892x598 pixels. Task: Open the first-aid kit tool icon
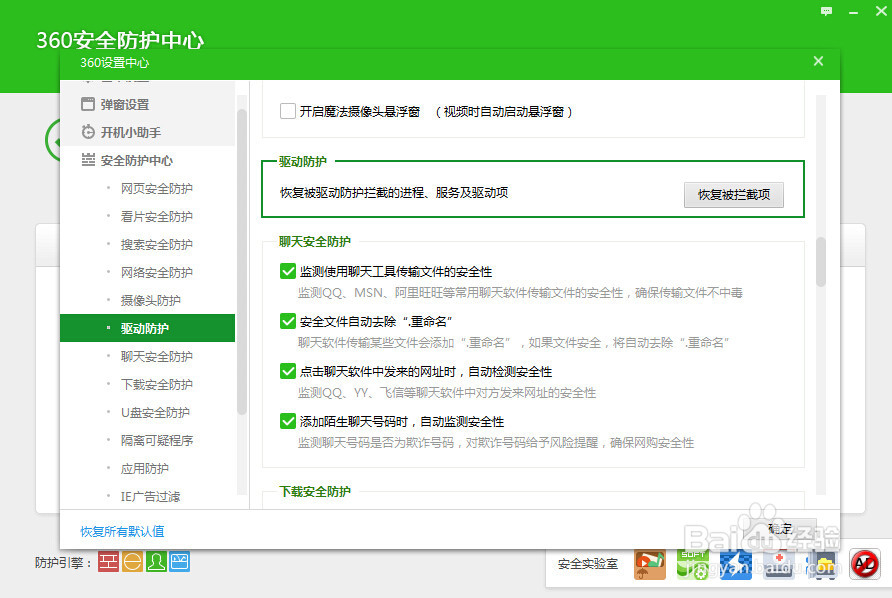[779, 564]
